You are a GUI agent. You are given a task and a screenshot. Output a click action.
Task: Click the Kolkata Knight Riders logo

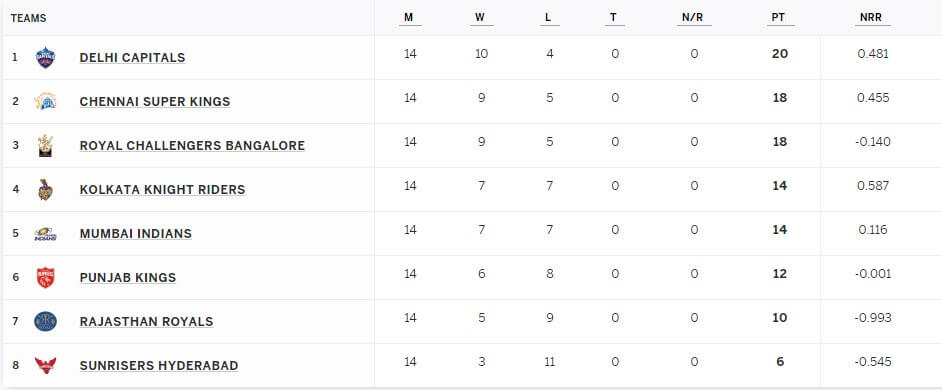pyautogui.click(x=45, y=189)
